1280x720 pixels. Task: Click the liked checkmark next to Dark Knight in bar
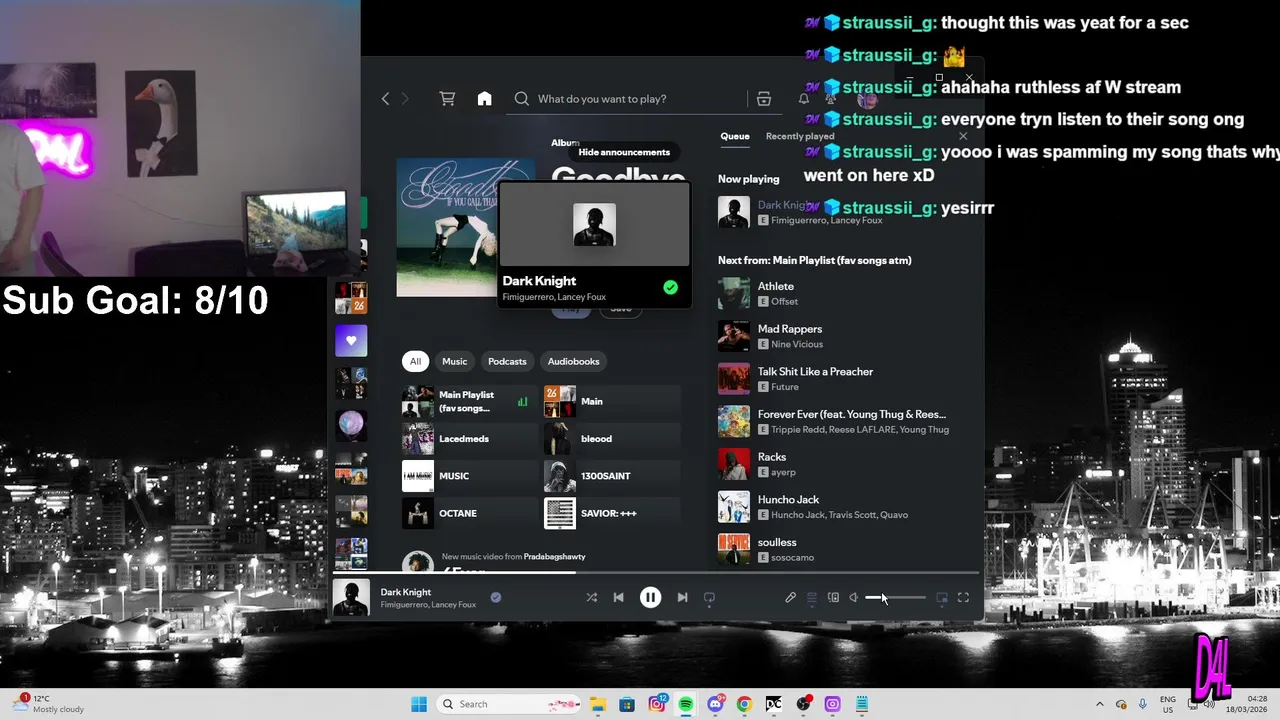point(495,597)
